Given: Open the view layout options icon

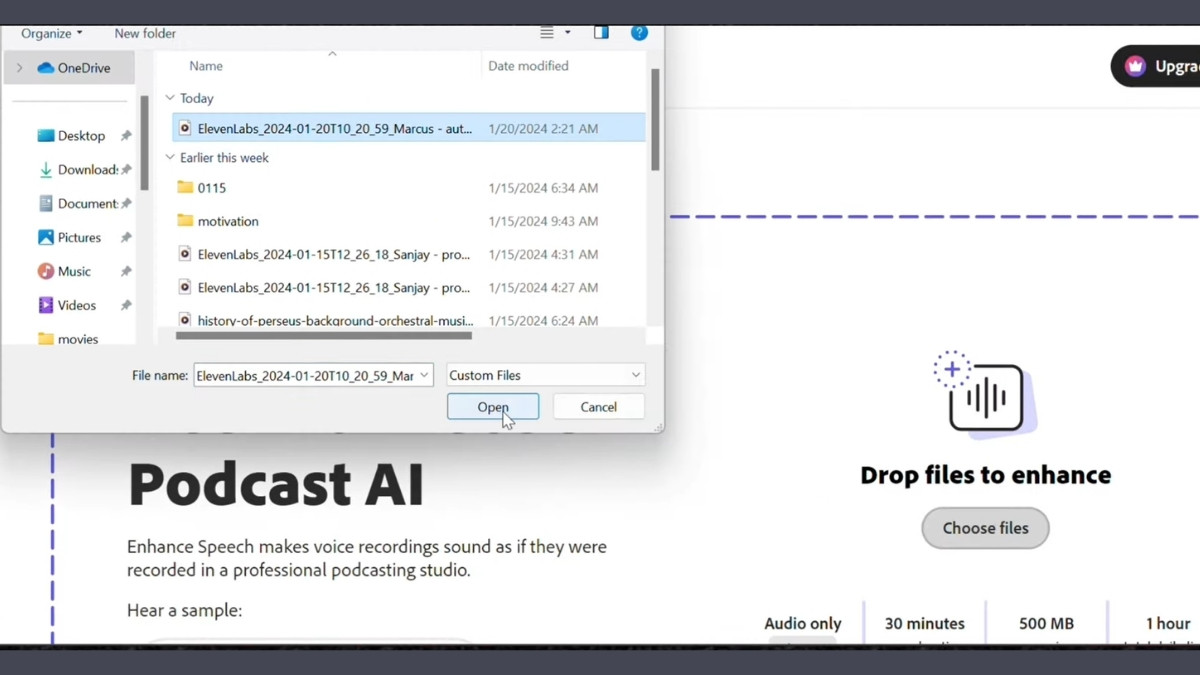Looking at the screenshot, I should point(548,33).
